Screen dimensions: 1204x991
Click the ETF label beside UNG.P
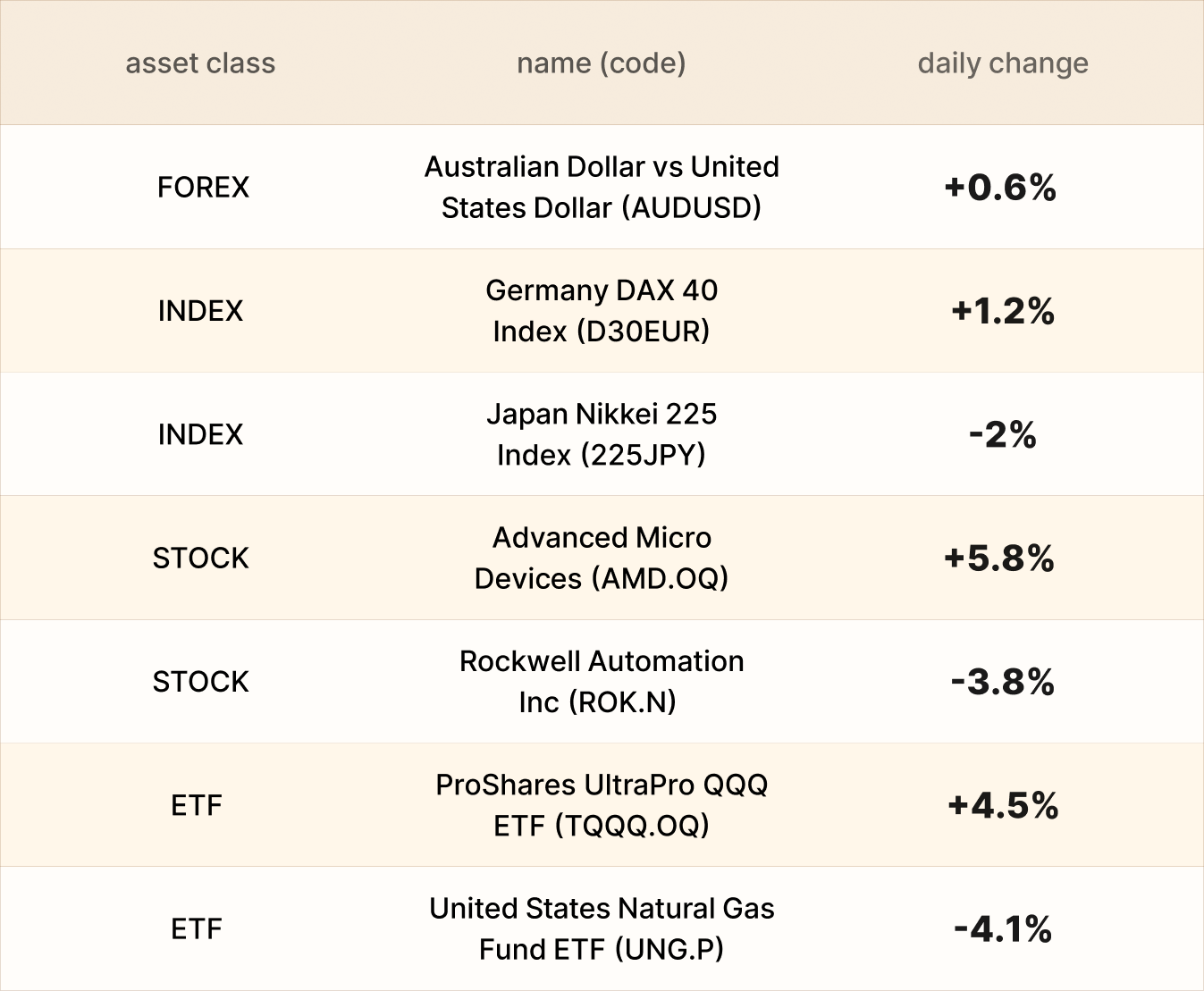(196, 929)
